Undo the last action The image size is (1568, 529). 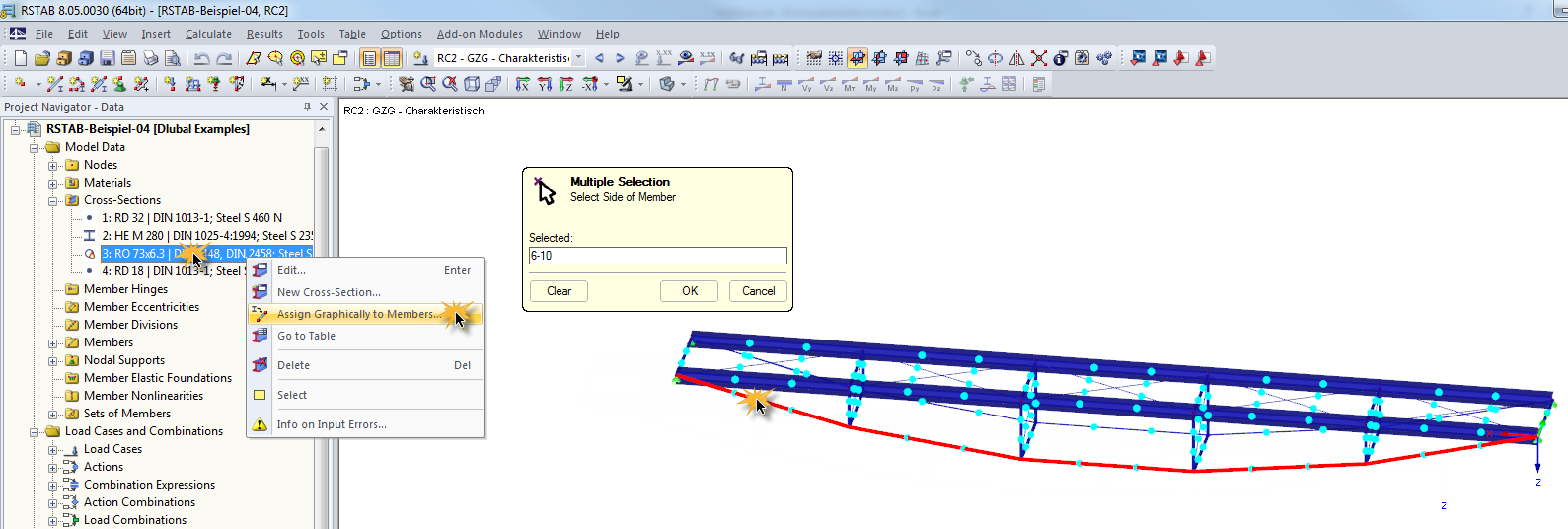coord(202,58)
